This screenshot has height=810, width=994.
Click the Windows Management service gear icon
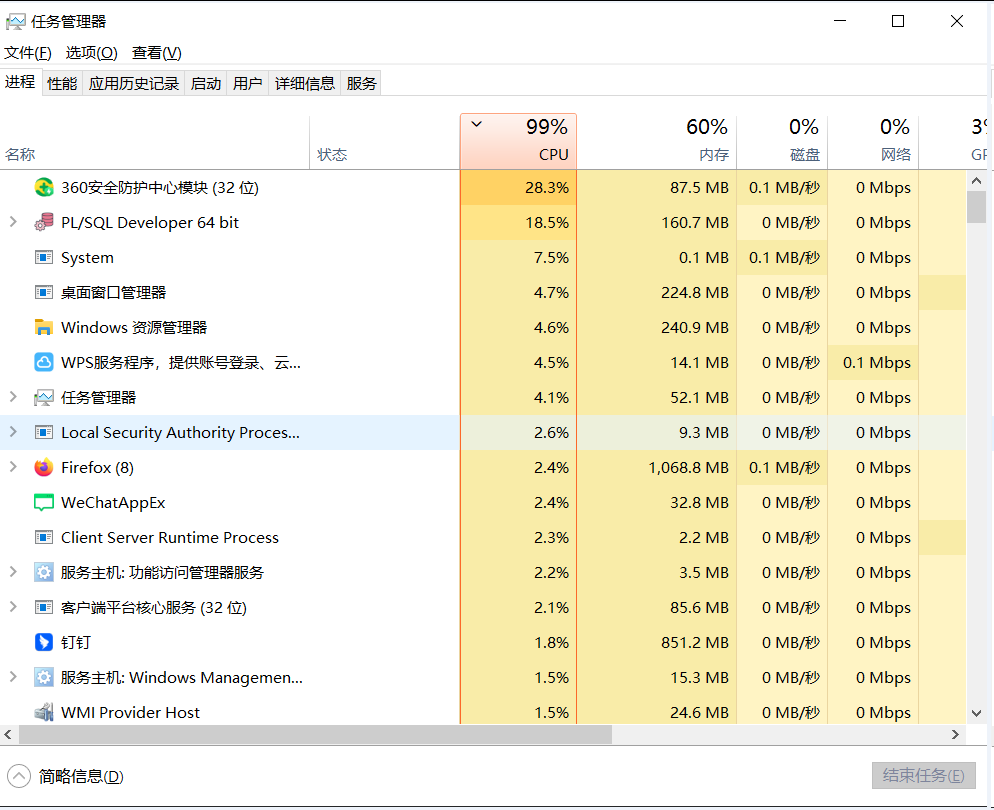click(x=44, y=678)
